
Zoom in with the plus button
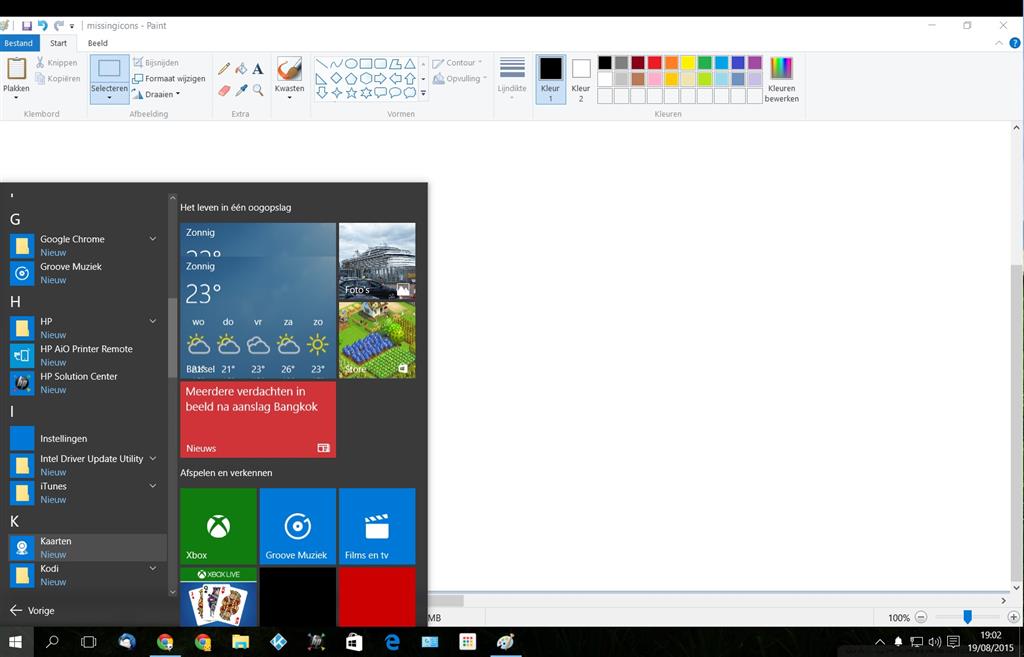click(x=1014, y=617)
